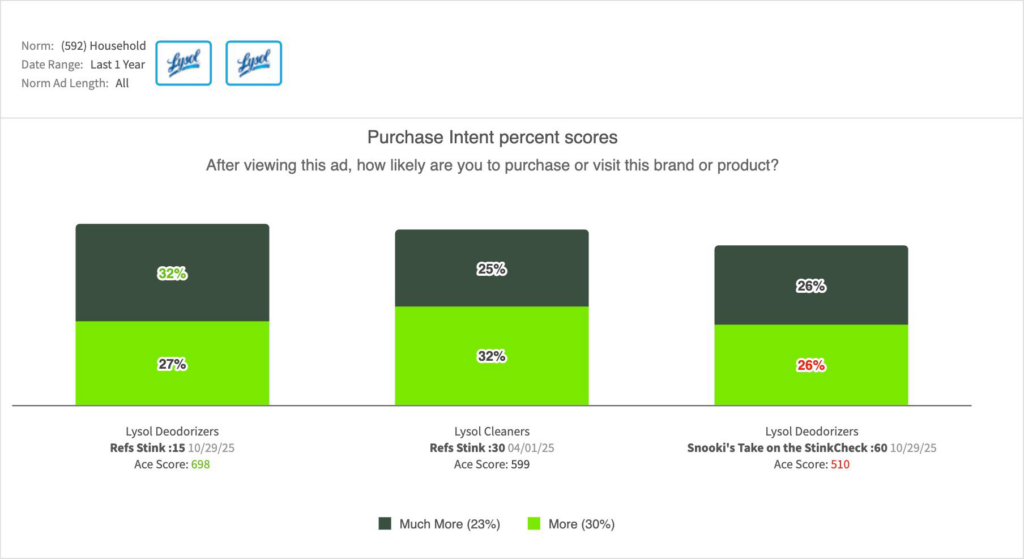Click the Norm Ad Length All value
1024x559 pixels.
(x=122, y=84)
